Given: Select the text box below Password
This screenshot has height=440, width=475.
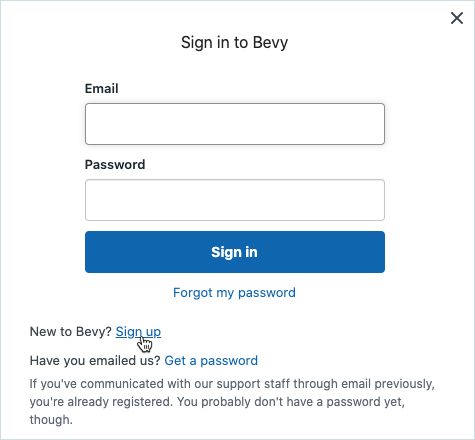Looking at the screenshot, I should coord(235,200).
